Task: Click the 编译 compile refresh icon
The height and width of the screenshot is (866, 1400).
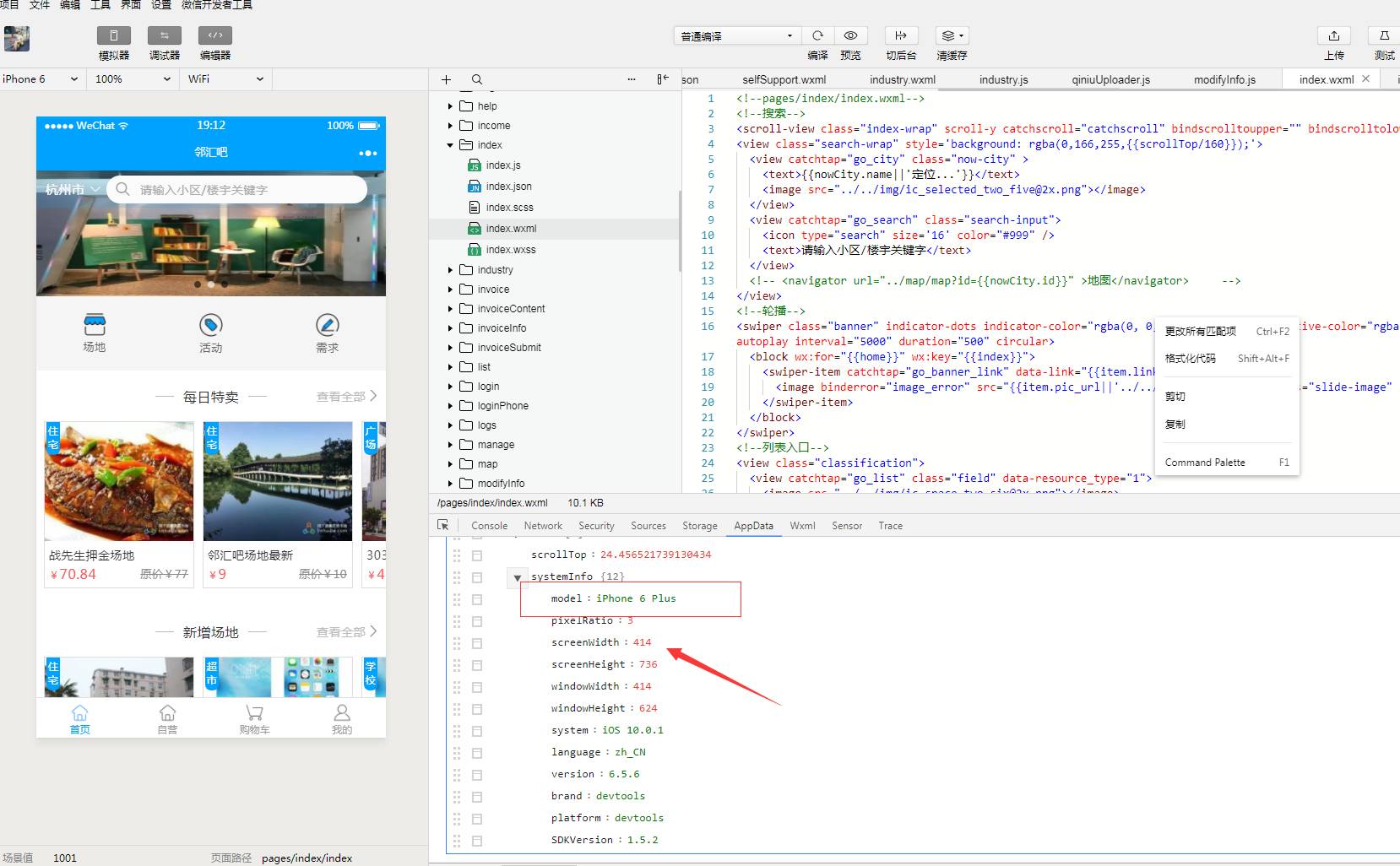Action: (817, 35)
